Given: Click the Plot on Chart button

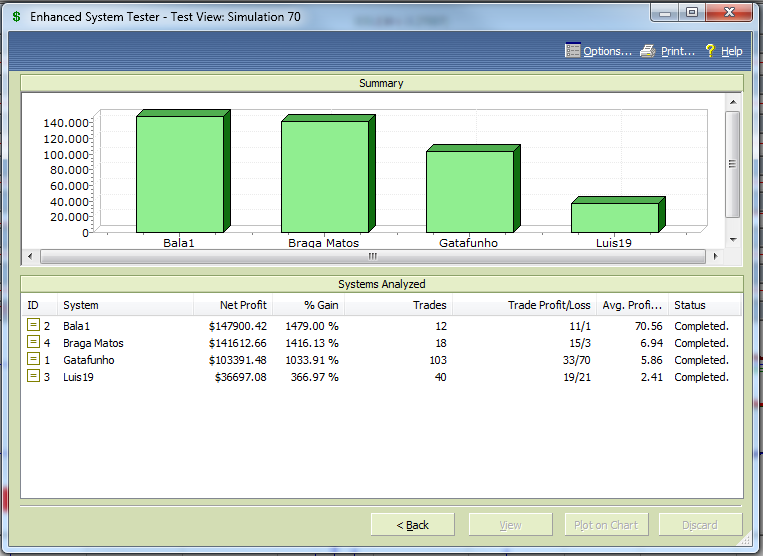Looking at the screenshot, I should [x=606, y=525].
